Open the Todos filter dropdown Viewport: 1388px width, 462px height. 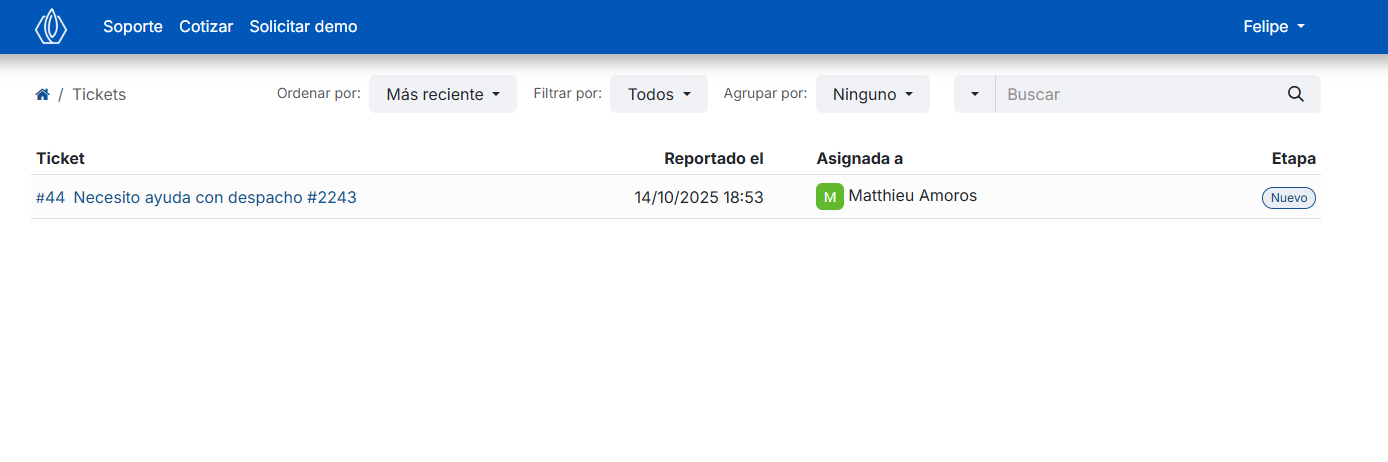pyautogui.click(x=659, y=94)
